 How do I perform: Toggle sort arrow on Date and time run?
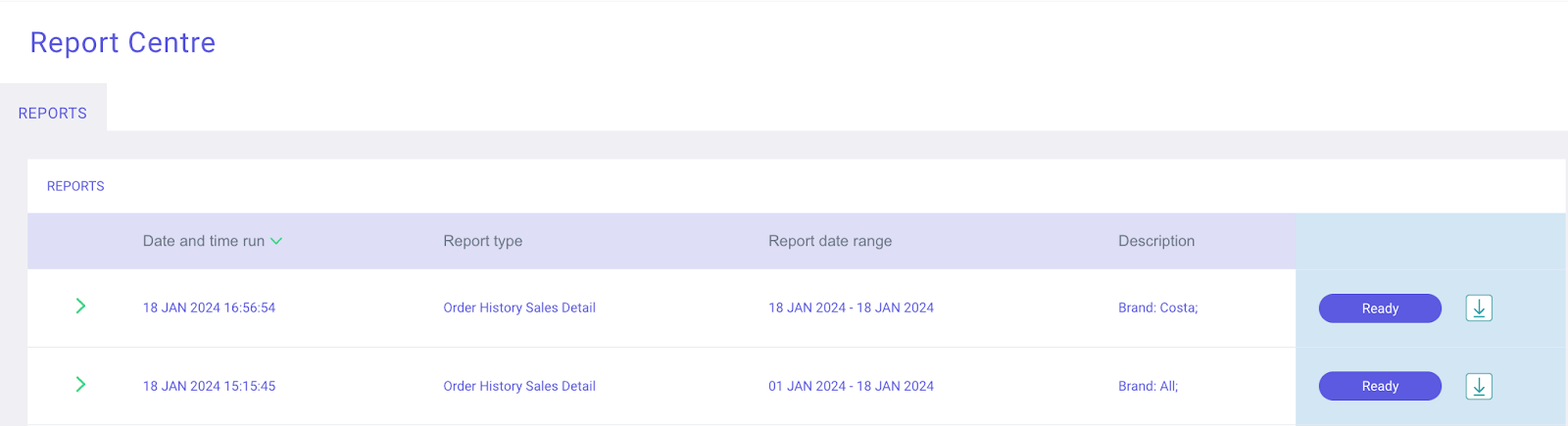point(276,241)
